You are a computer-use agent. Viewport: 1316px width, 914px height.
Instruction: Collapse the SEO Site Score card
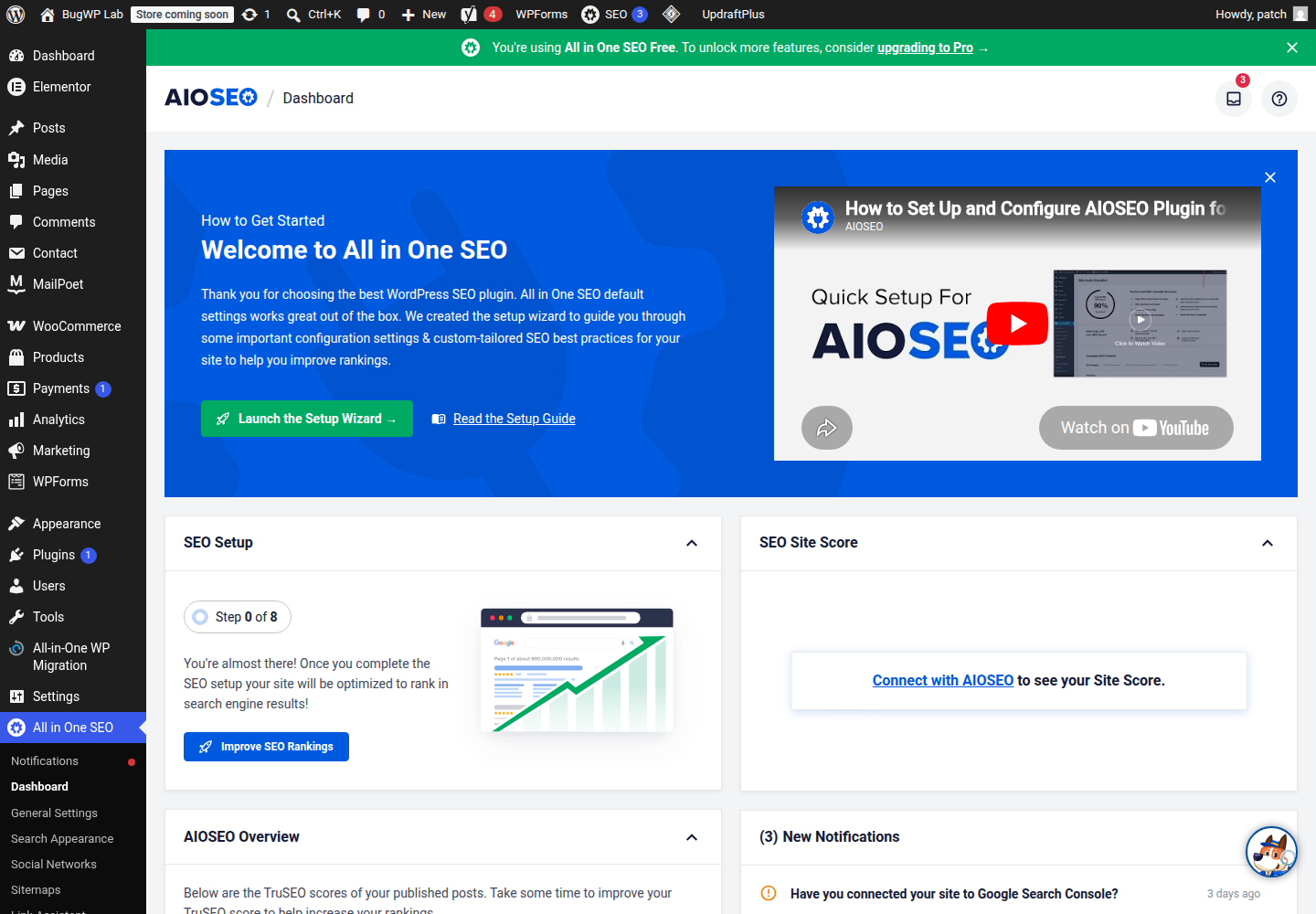click(1268, 543)
